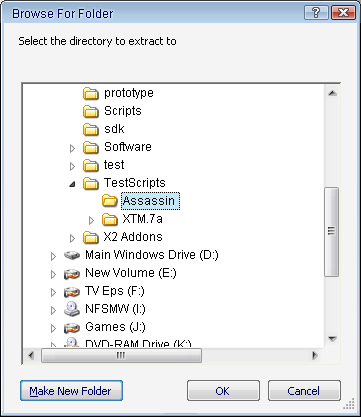Select 'NFSMW (I:)' label

115,309
